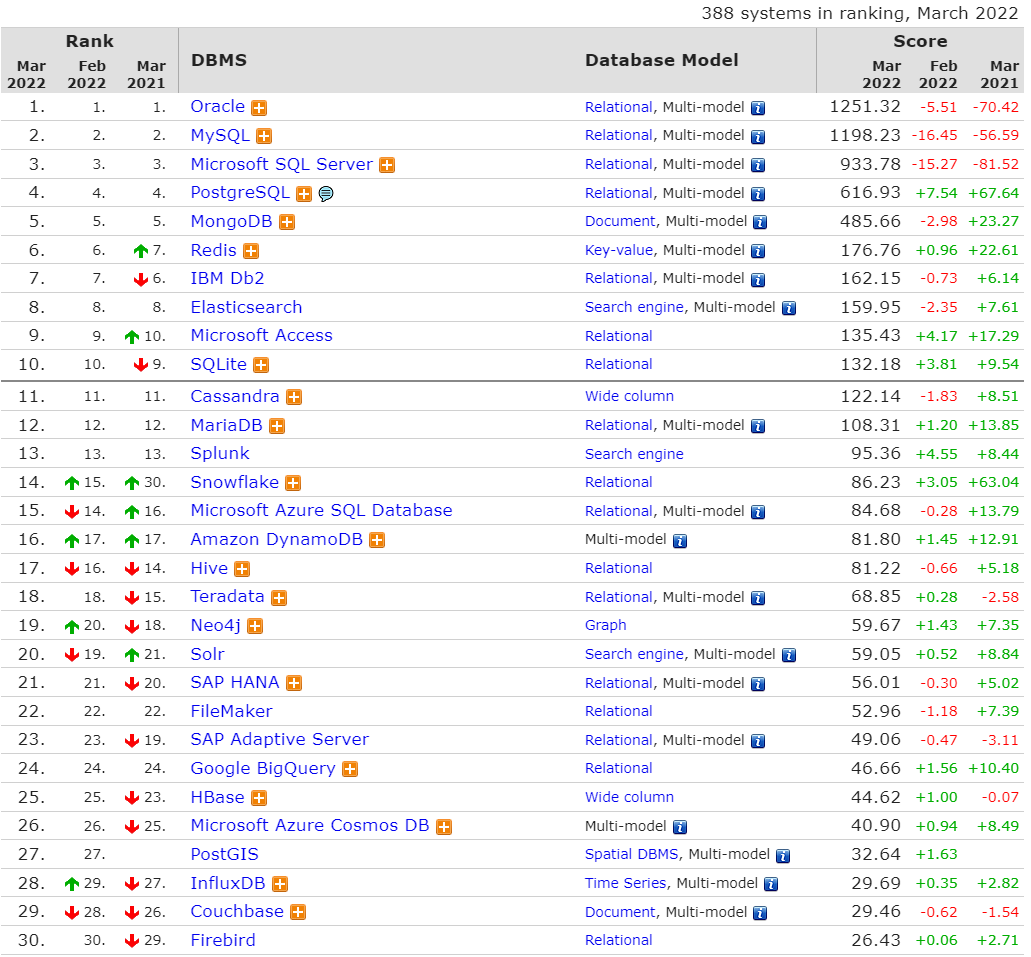The height and width of the screenshot is (957, 1031).
Task: Open the Oracle DBMS link
Action: 218,107
